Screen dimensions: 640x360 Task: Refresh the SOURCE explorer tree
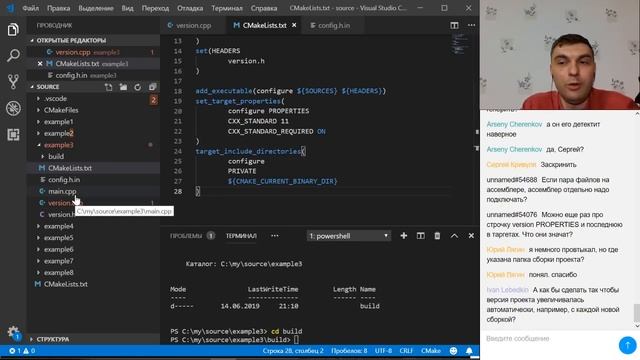[x=138, y=87]
